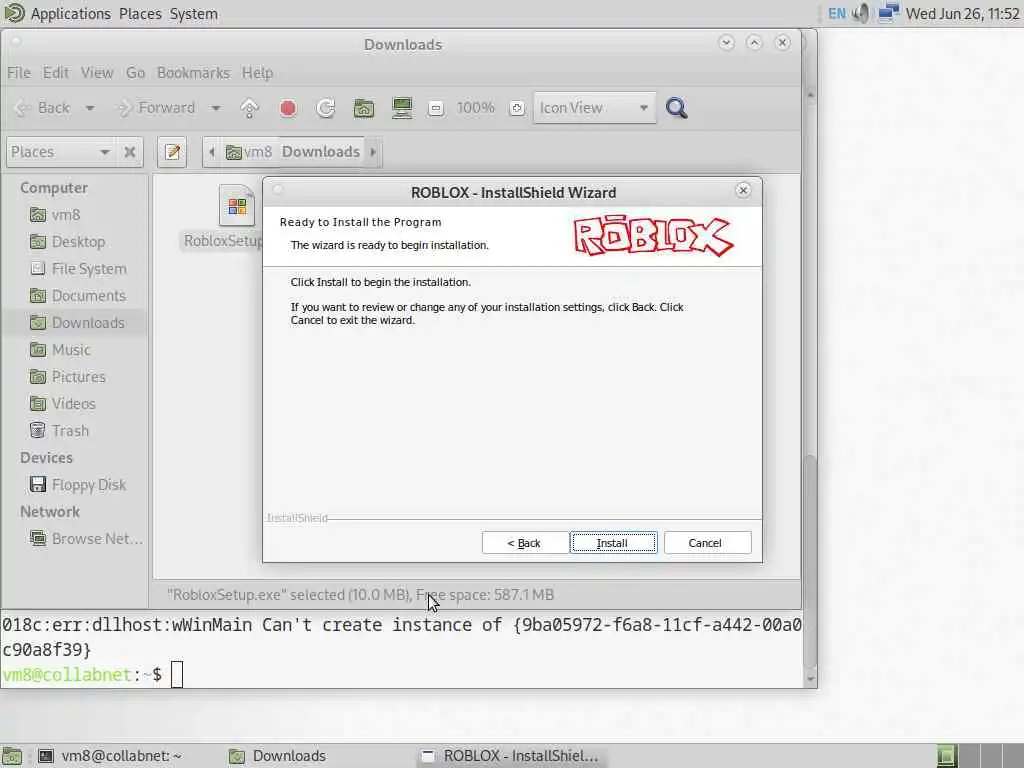1024x768 pixels.
Task: Open the Places sidebar selector dropdown
Action: pos(60,152)
